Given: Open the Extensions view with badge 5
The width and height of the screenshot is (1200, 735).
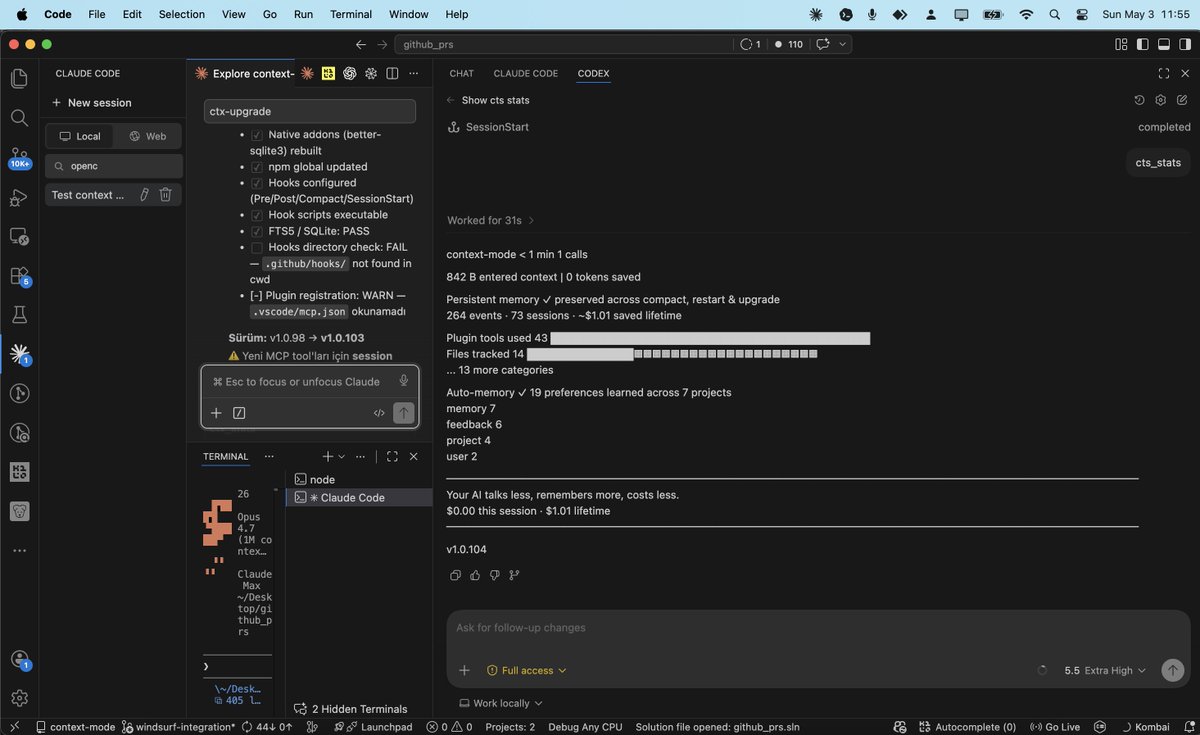Looking at the screenshot, I should pos(19,276).
